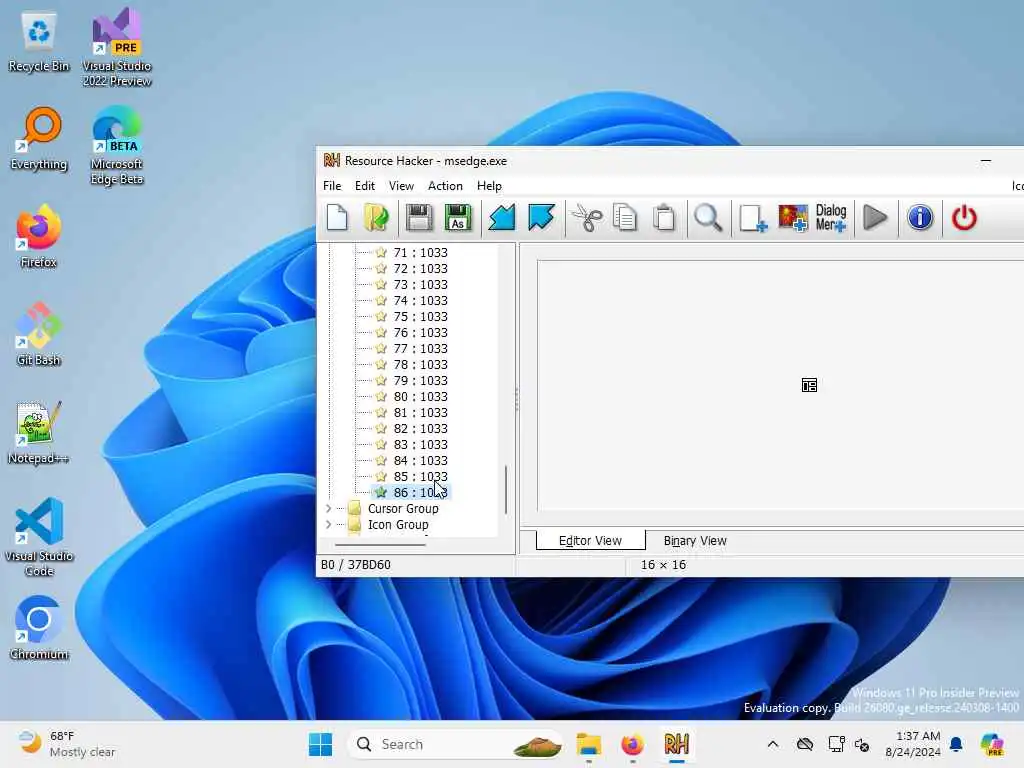This screenshot has height=768, width=1024.
Task: Select tree item 79 : 1033
Action: (x=420, y=381)
